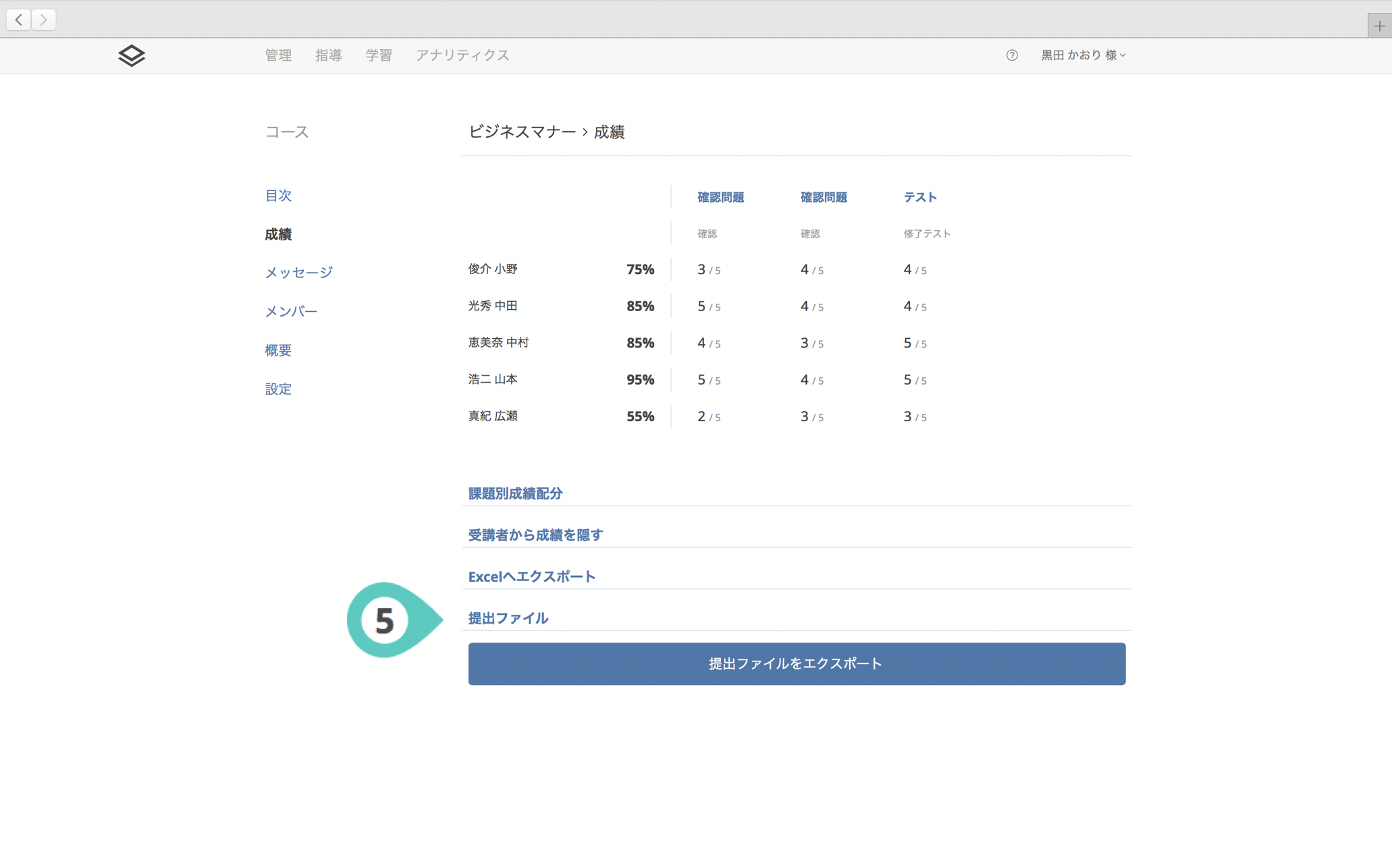
Task: Click the layered-stack logo icon
Action: [x=132, y=55]
